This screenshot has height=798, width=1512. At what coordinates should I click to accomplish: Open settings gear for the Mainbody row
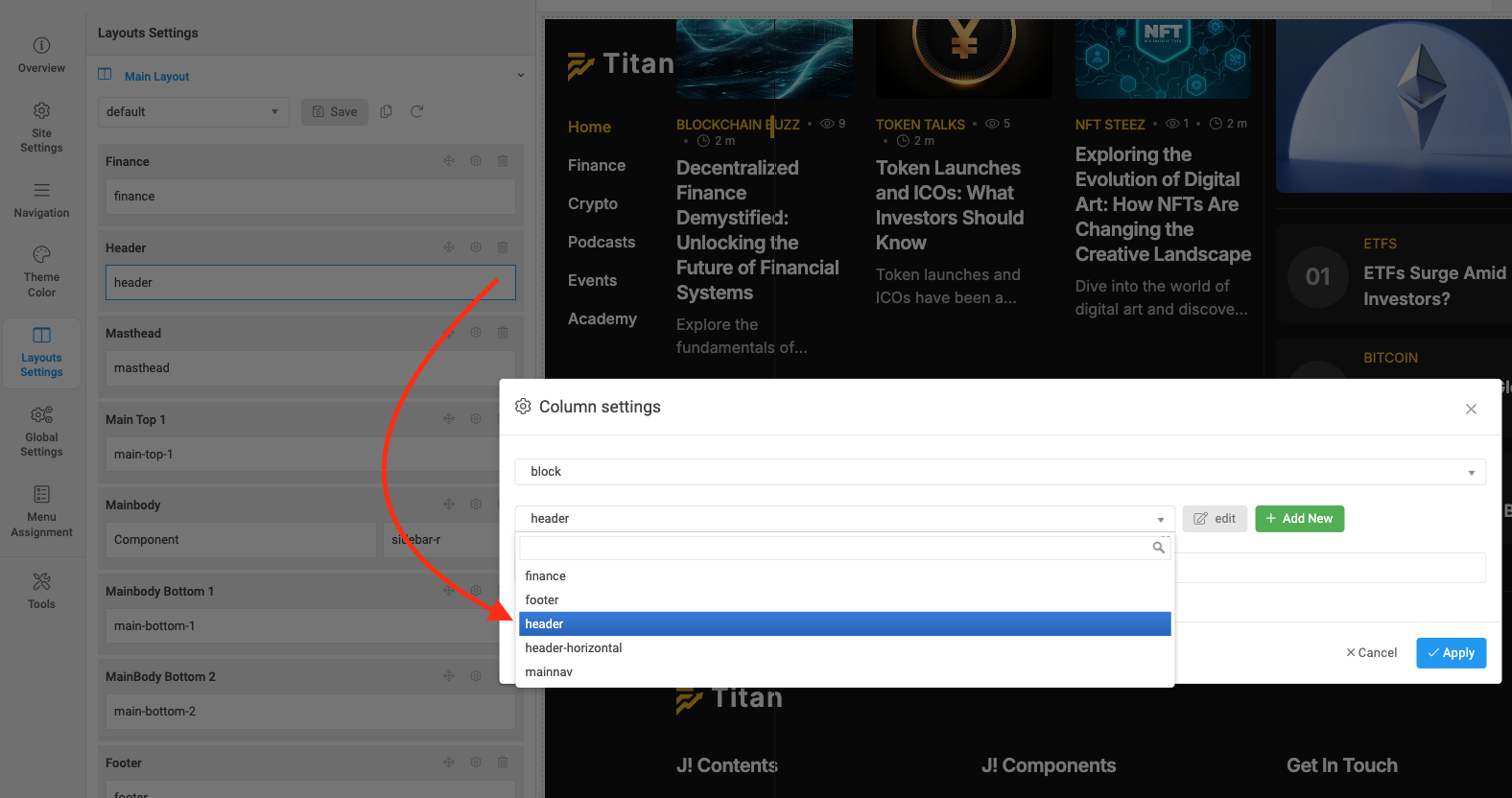[x=476, y=505]
